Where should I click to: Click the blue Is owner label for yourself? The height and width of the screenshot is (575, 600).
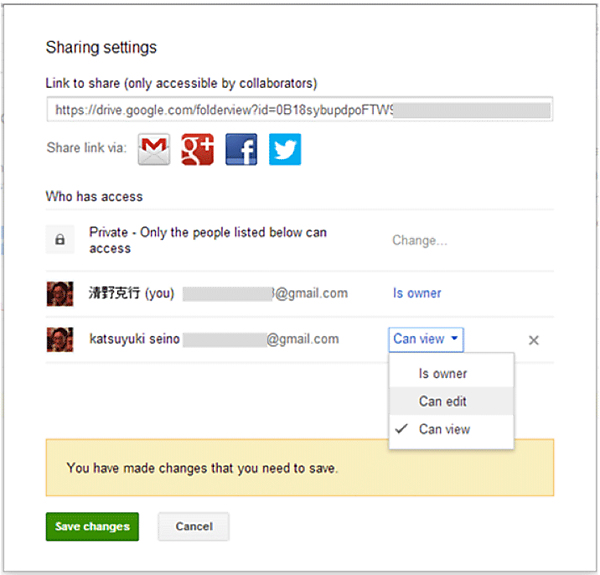(x=417, y=293)
